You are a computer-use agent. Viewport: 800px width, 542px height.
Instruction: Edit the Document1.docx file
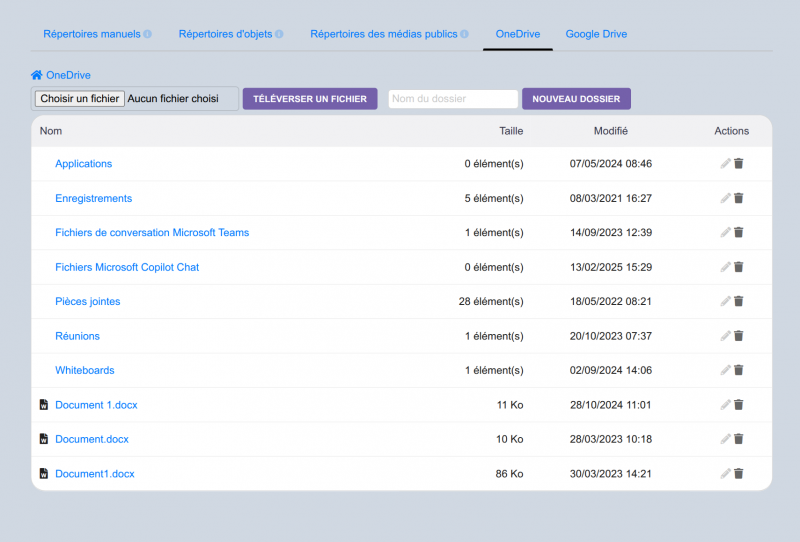(725, 474)
